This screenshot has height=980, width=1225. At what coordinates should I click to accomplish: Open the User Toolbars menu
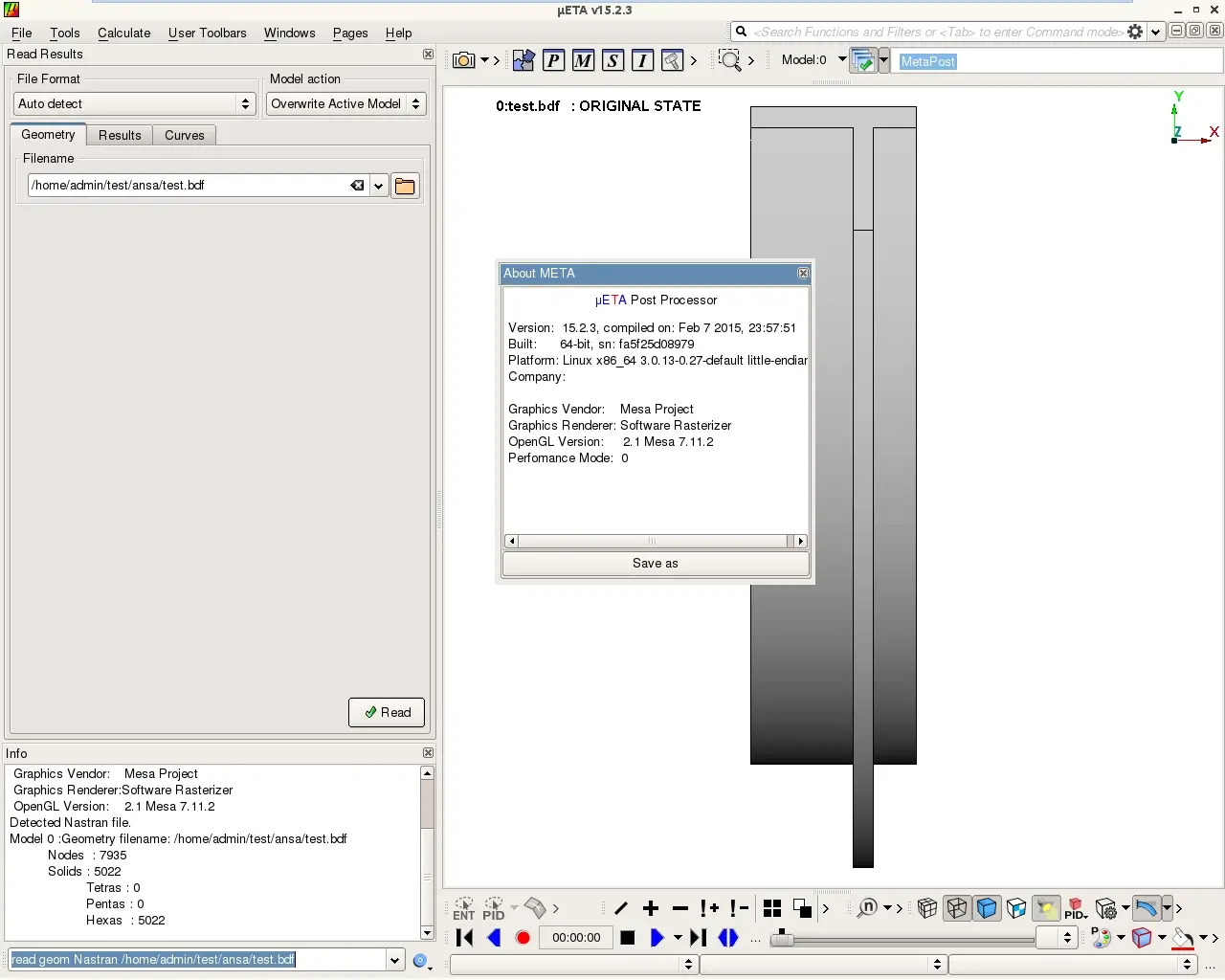(208, 33)
